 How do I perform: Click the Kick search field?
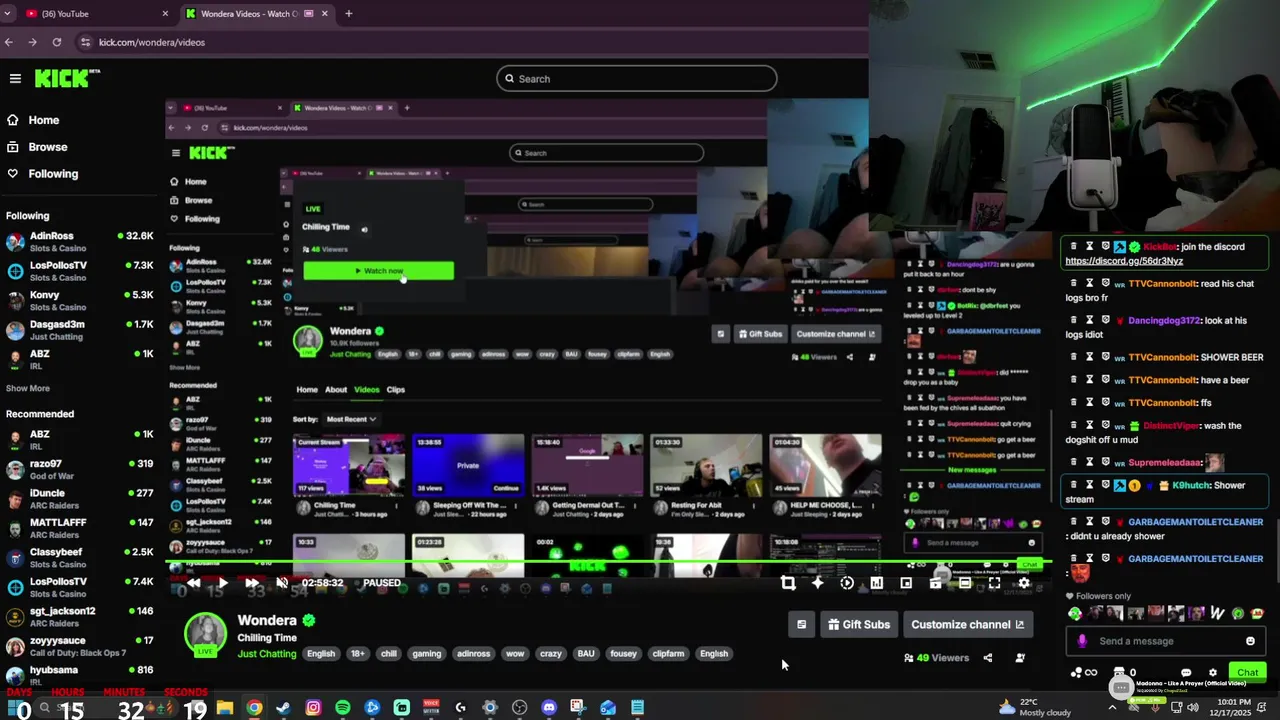point(637,79)
